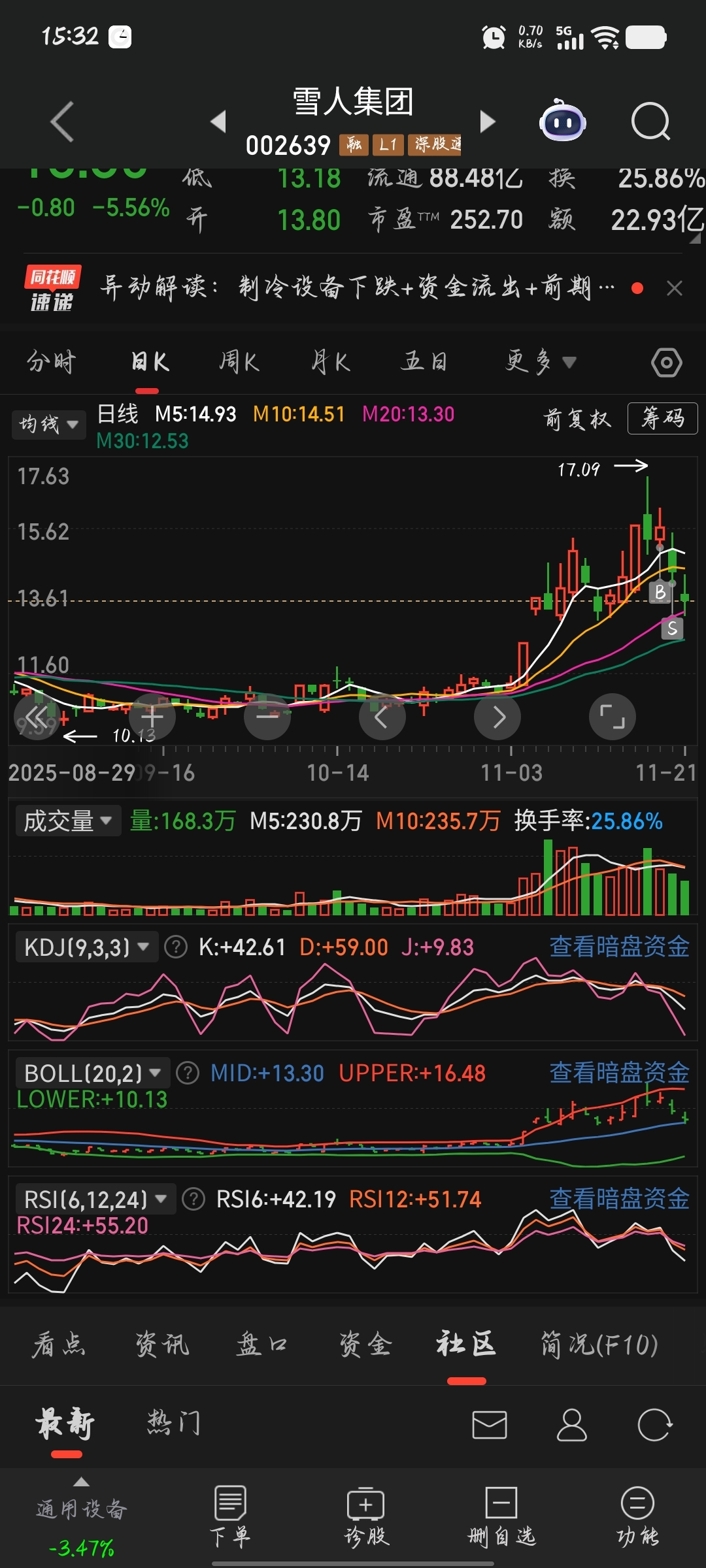Tap 诊股 stock diagnosis icon

366,1517
